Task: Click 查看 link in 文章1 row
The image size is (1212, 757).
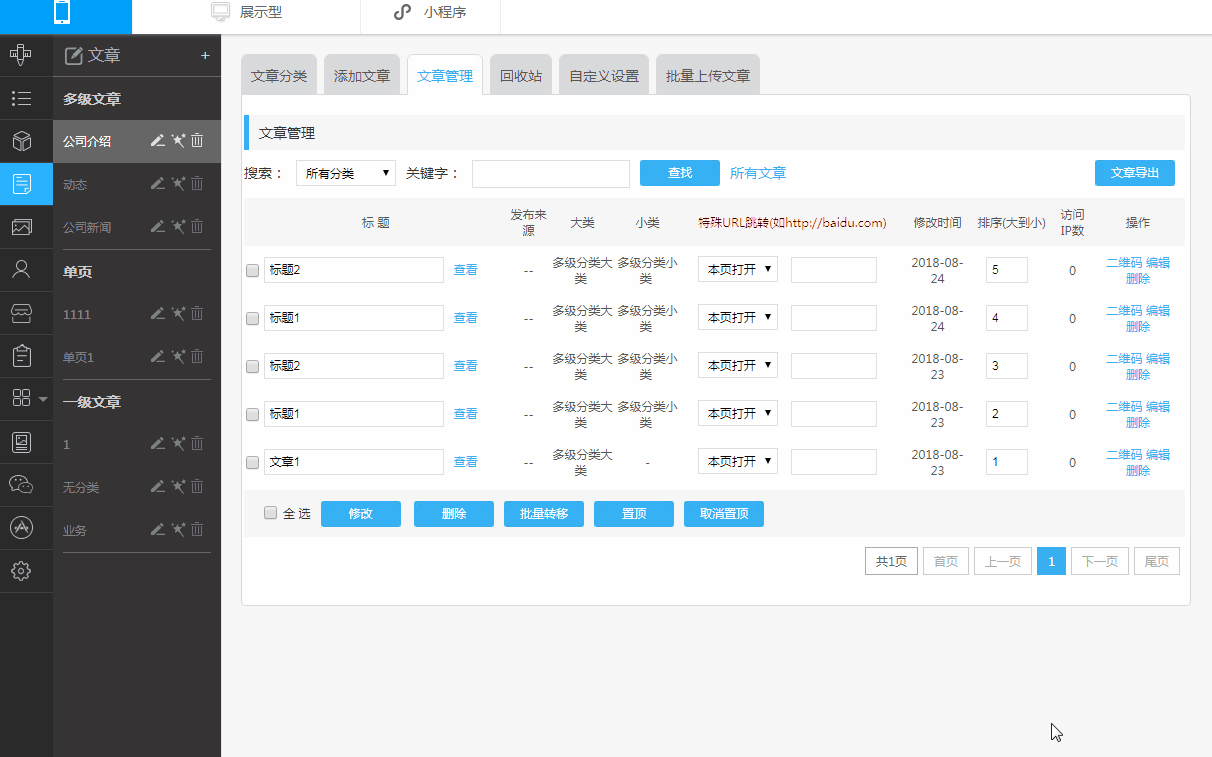Action: coord(466,462)
